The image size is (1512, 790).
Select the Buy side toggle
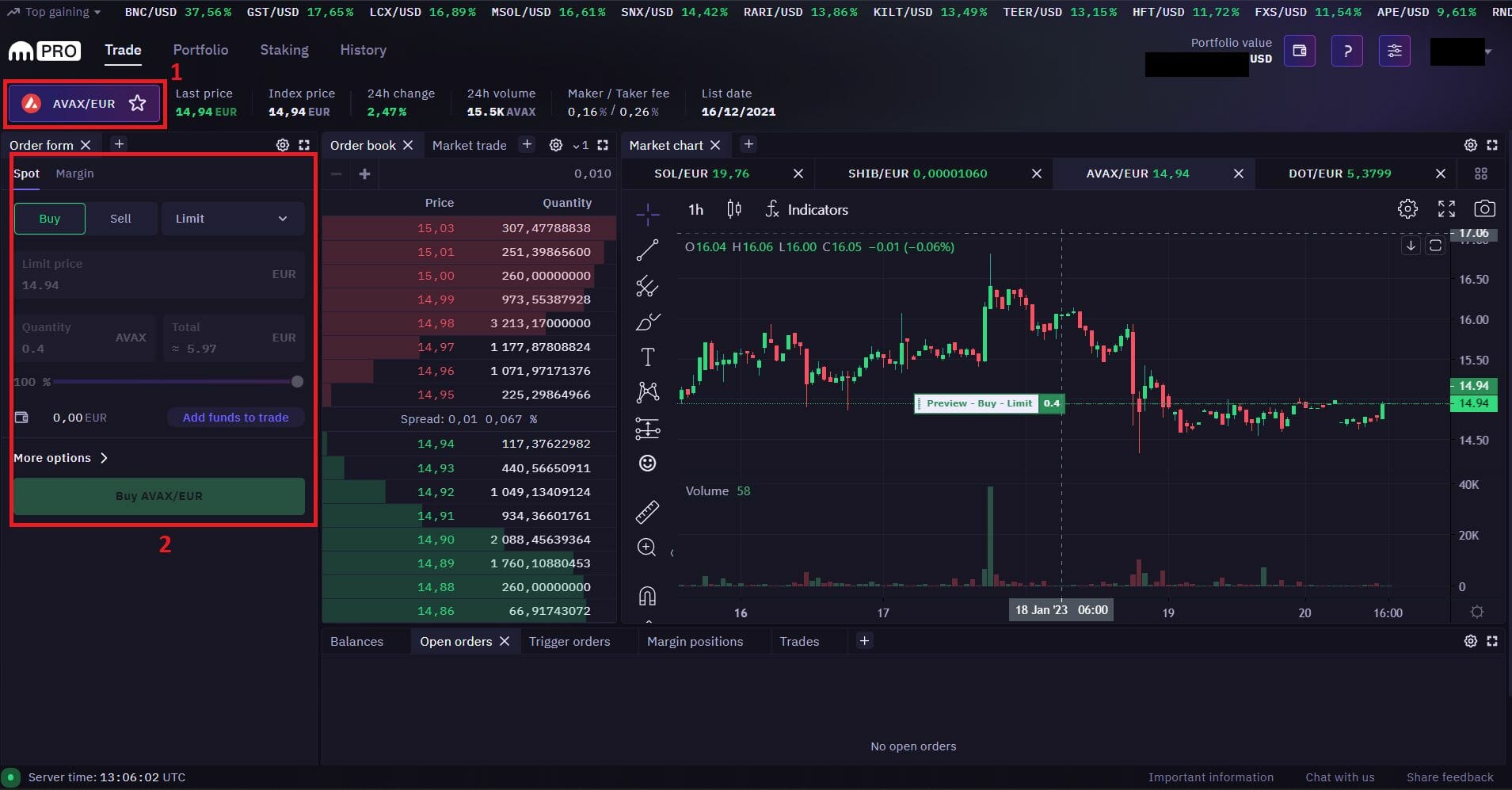point(50,219)
